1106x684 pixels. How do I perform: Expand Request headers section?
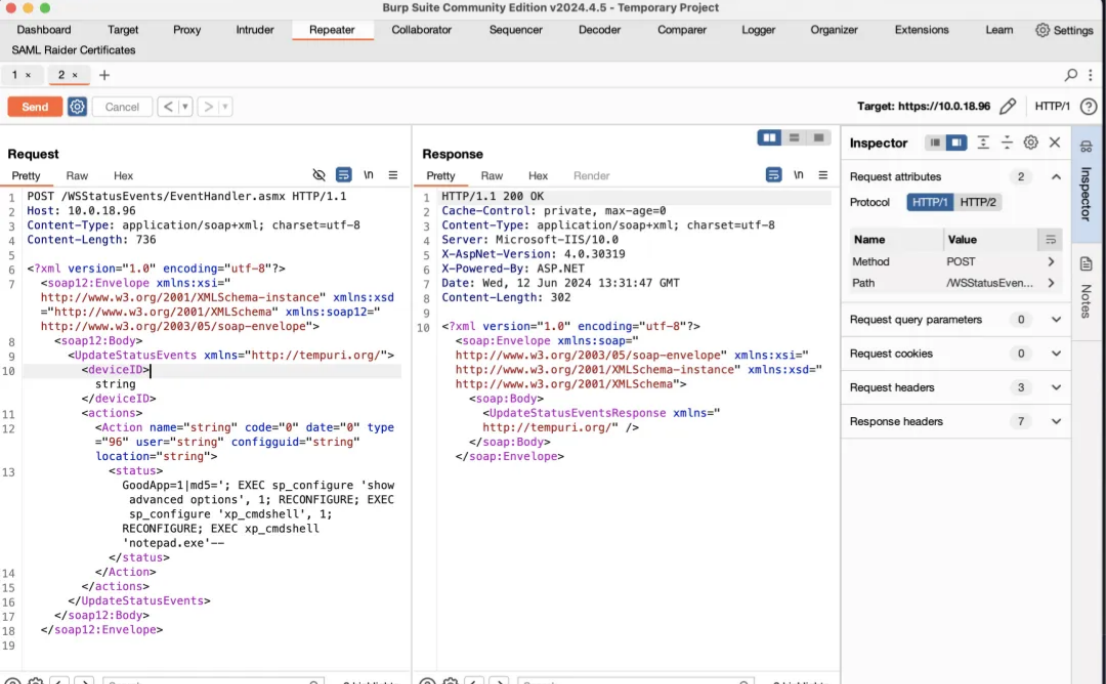click(x=1056, y=387)
